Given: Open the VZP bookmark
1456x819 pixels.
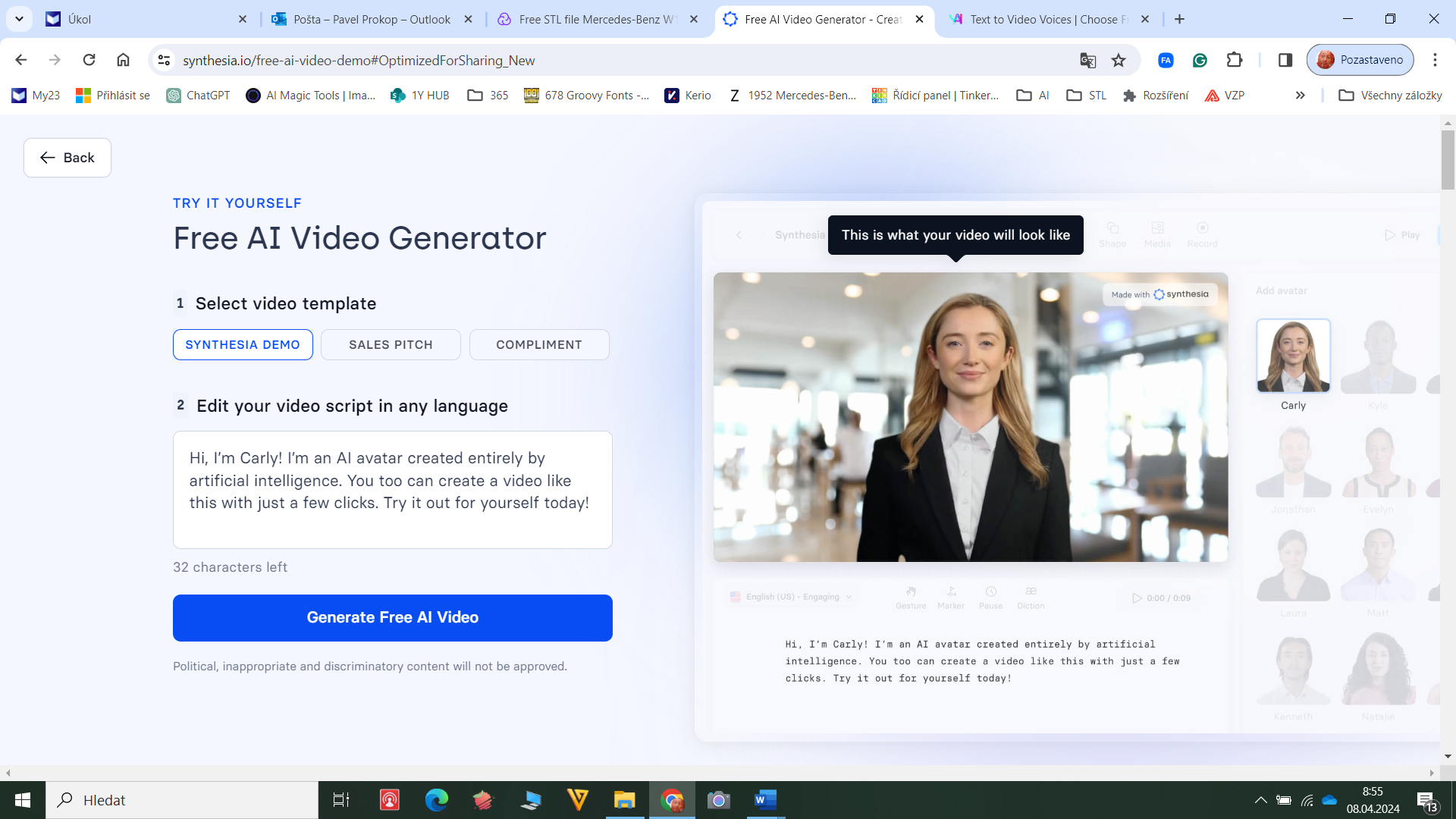Looking at the screenshot, I should coord(1225,95).
